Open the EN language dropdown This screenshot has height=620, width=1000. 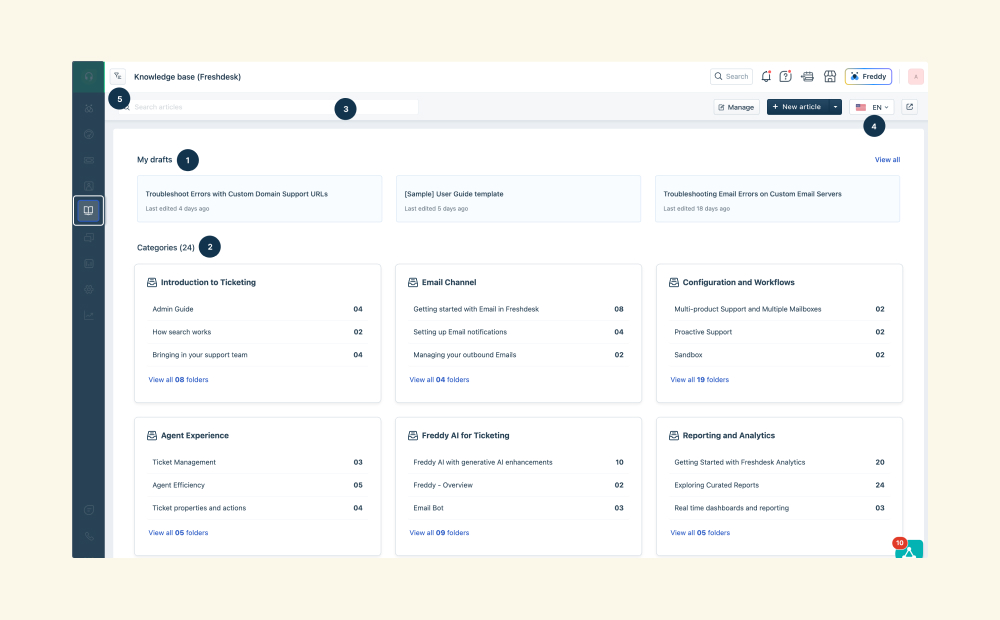pos(872,107)
